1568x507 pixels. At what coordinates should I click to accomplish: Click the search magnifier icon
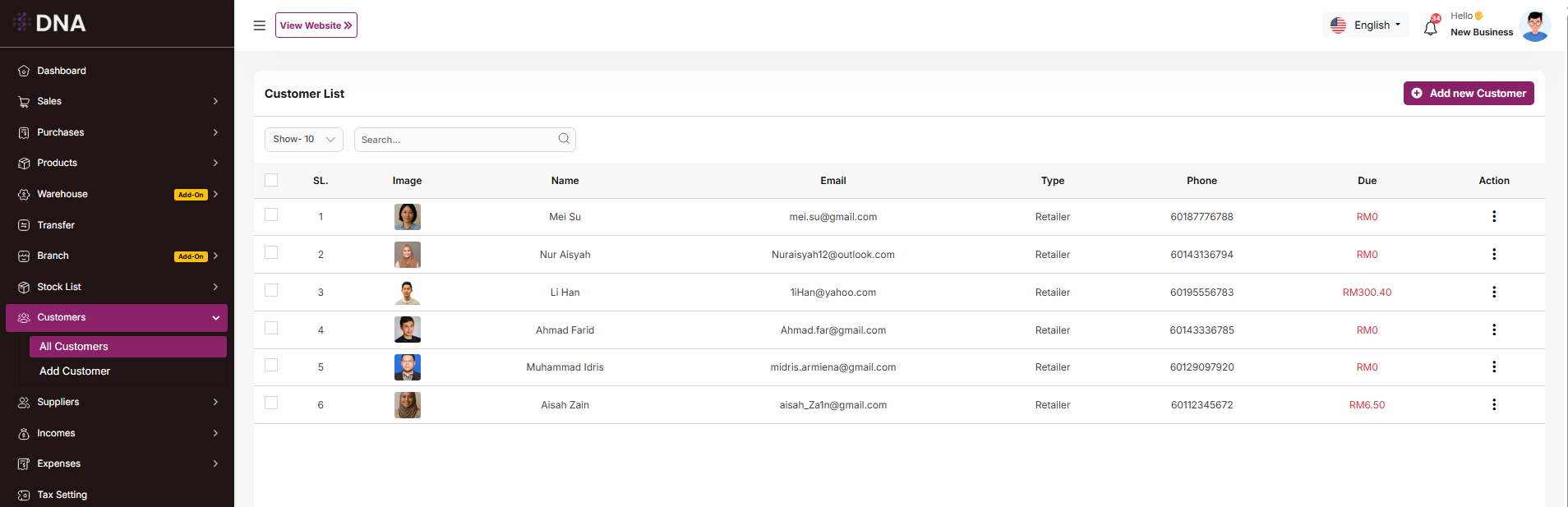point(564,139)
